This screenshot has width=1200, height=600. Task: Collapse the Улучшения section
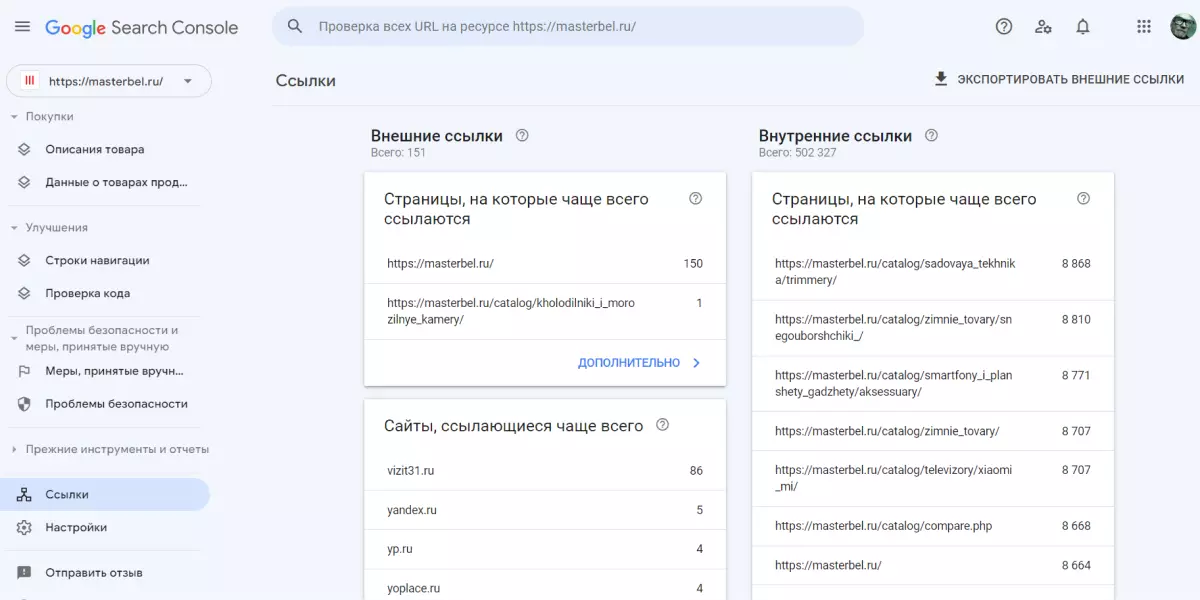click(x=14, y=227)
